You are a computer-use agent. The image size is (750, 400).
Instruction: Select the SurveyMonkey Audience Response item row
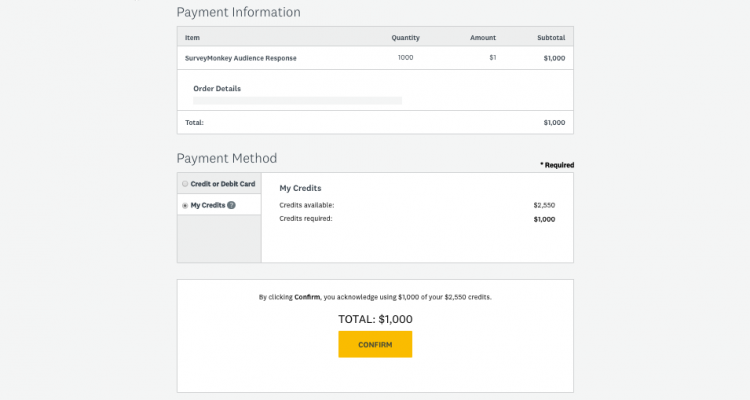[x=241, y=58]
